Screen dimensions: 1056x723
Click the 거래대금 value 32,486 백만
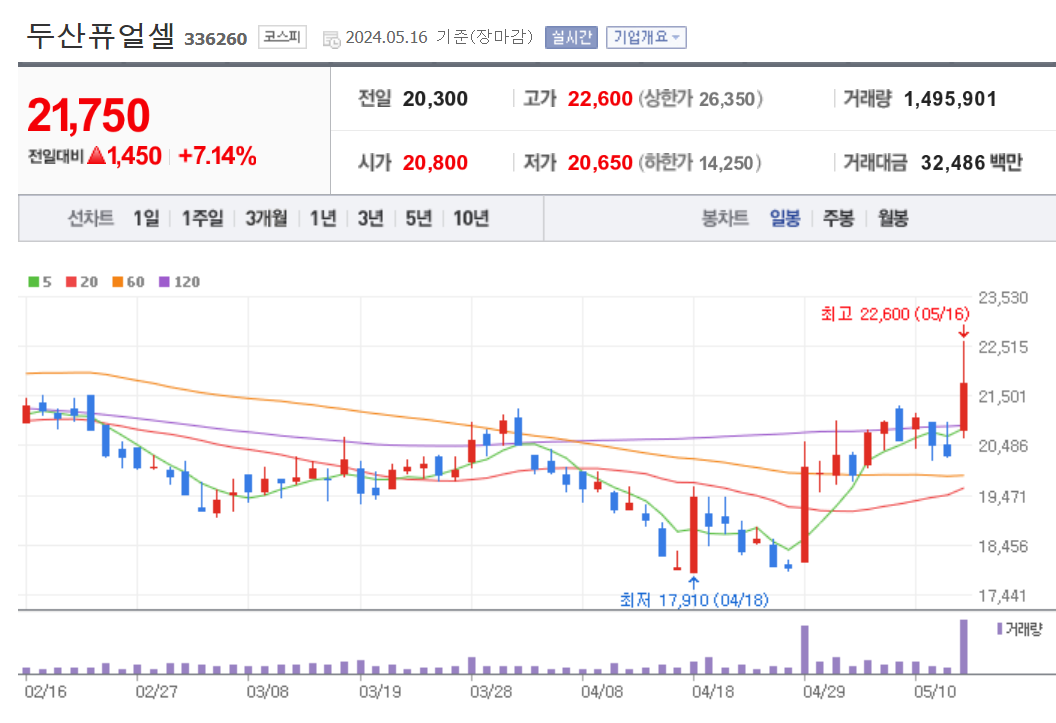point(972,162)
